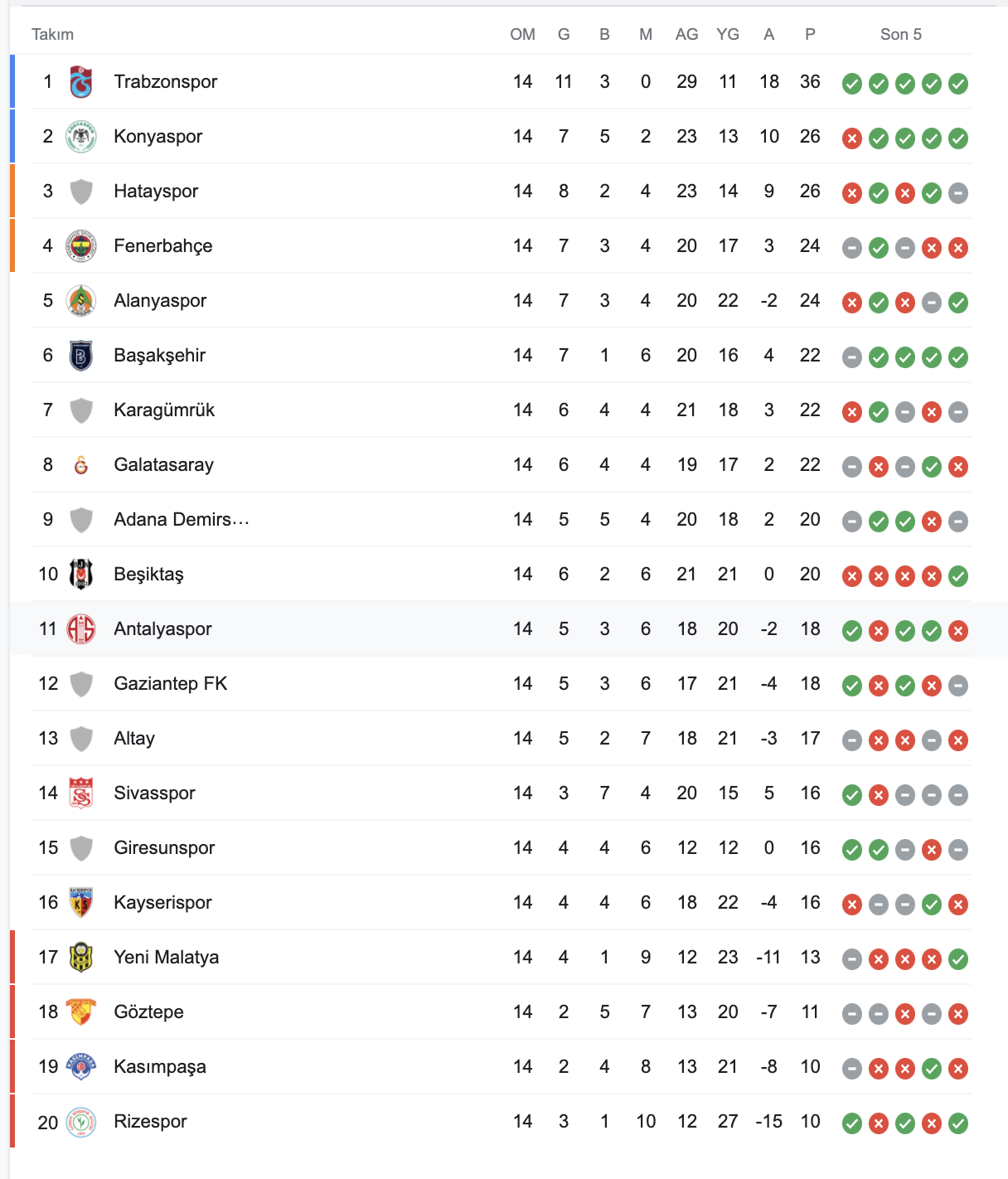Click the Trabzonspor club crest icon
The width and height of the screenshot is (1008, 1179).
(x=81, y=82)
